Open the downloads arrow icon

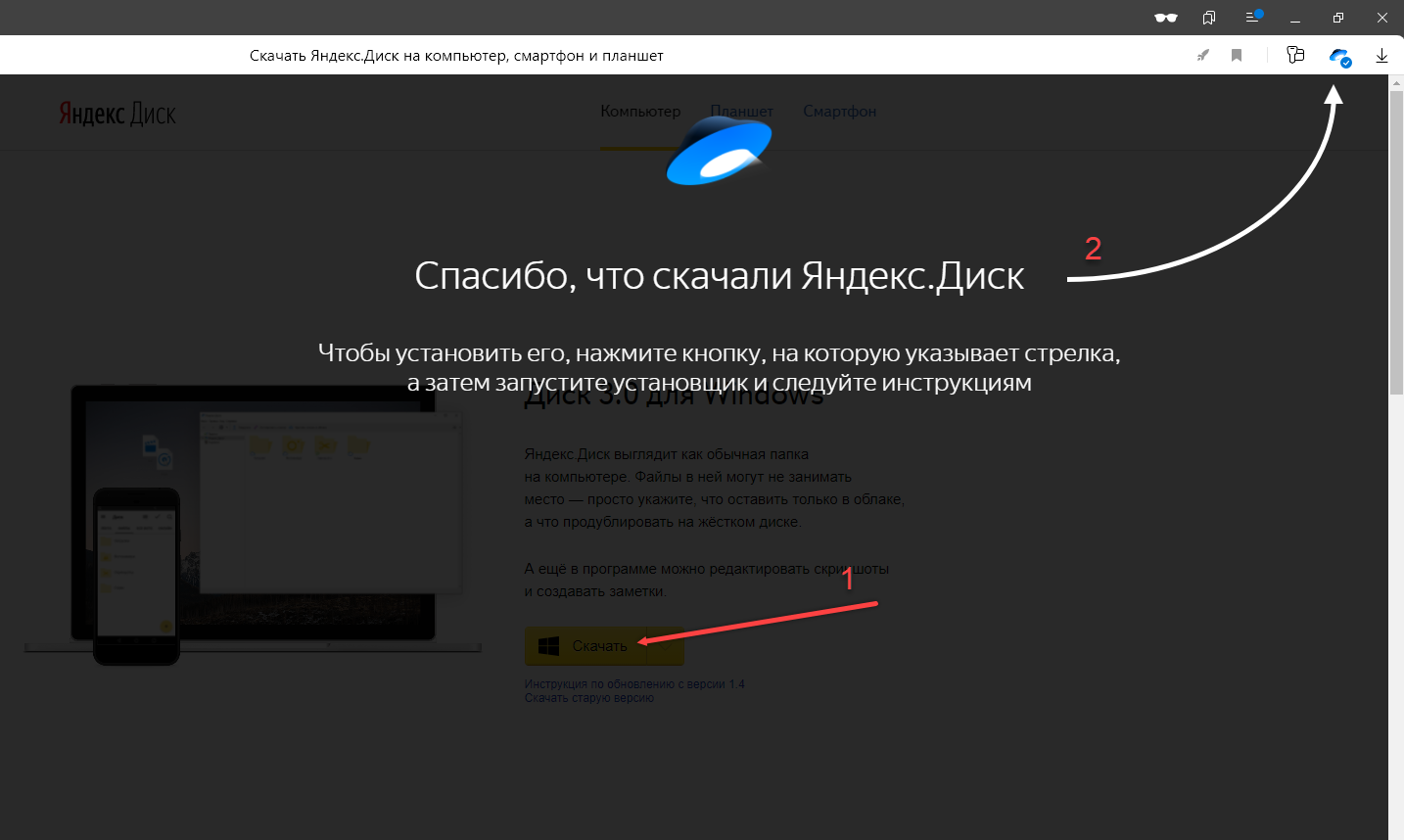[x=1381, y=56]
